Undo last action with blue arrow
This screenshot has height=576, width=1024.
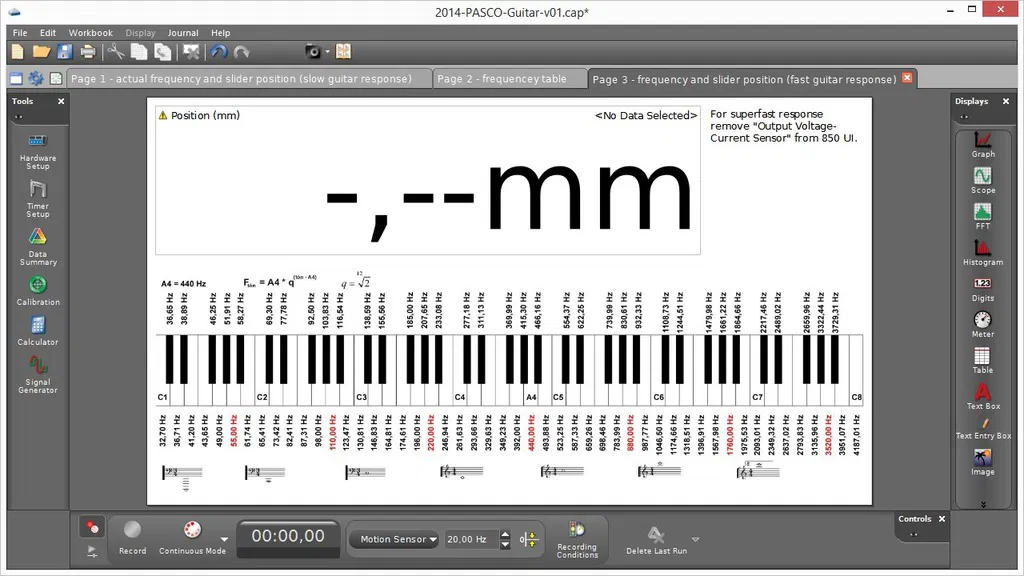click(219, 52)
